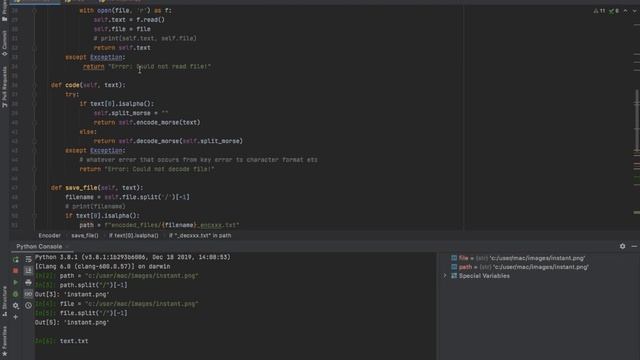
Task: Toggle scroll to end in console
Action: tap(28, 271)
